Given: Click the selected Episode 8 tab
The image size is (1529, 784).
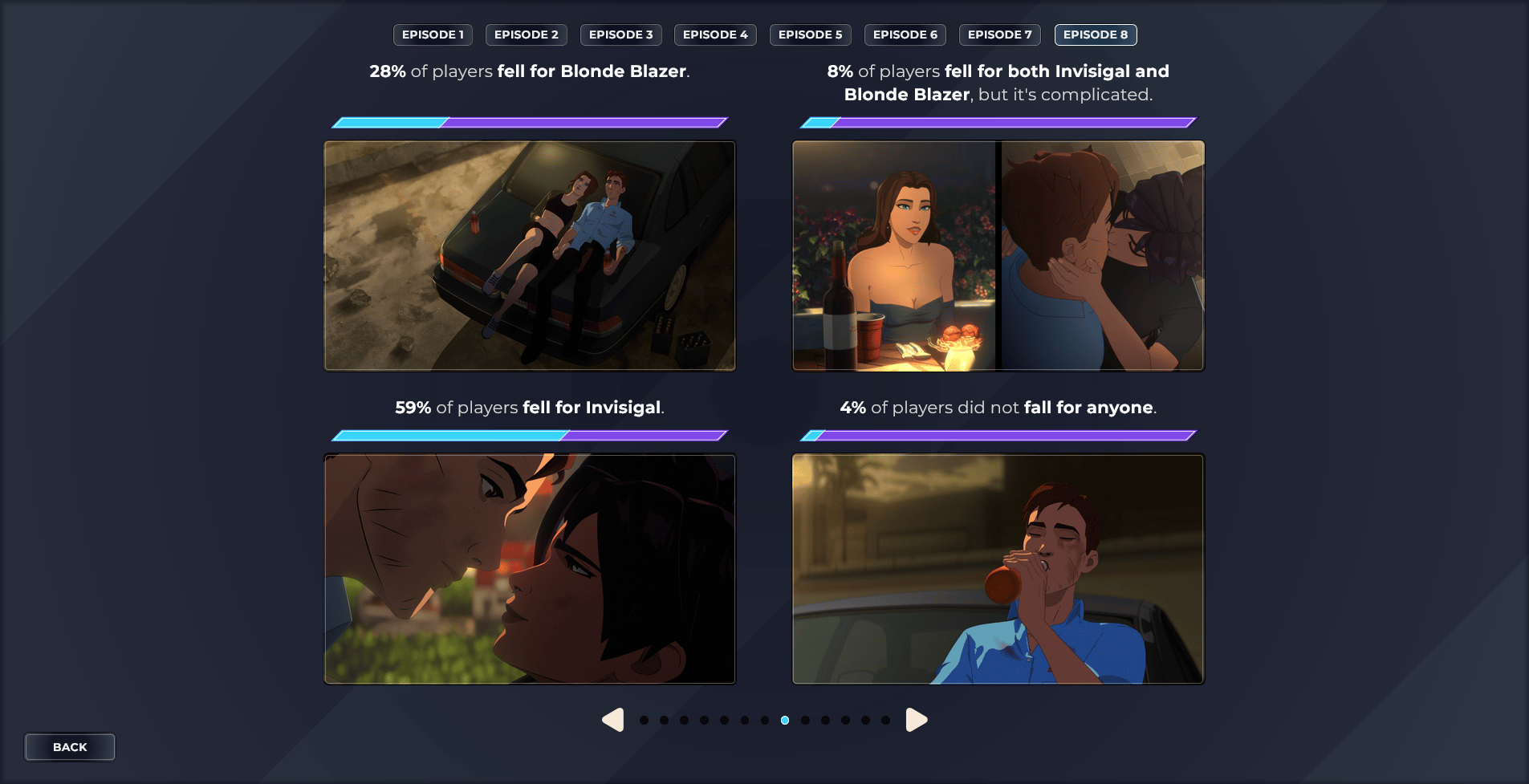Looking at the screenshot, I should click(1095, 35).
